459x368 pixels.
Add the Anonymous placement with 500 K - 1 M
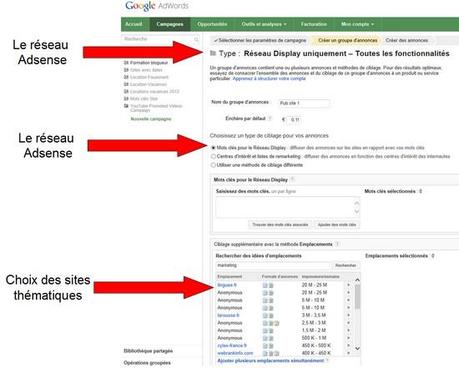(349, 338)
